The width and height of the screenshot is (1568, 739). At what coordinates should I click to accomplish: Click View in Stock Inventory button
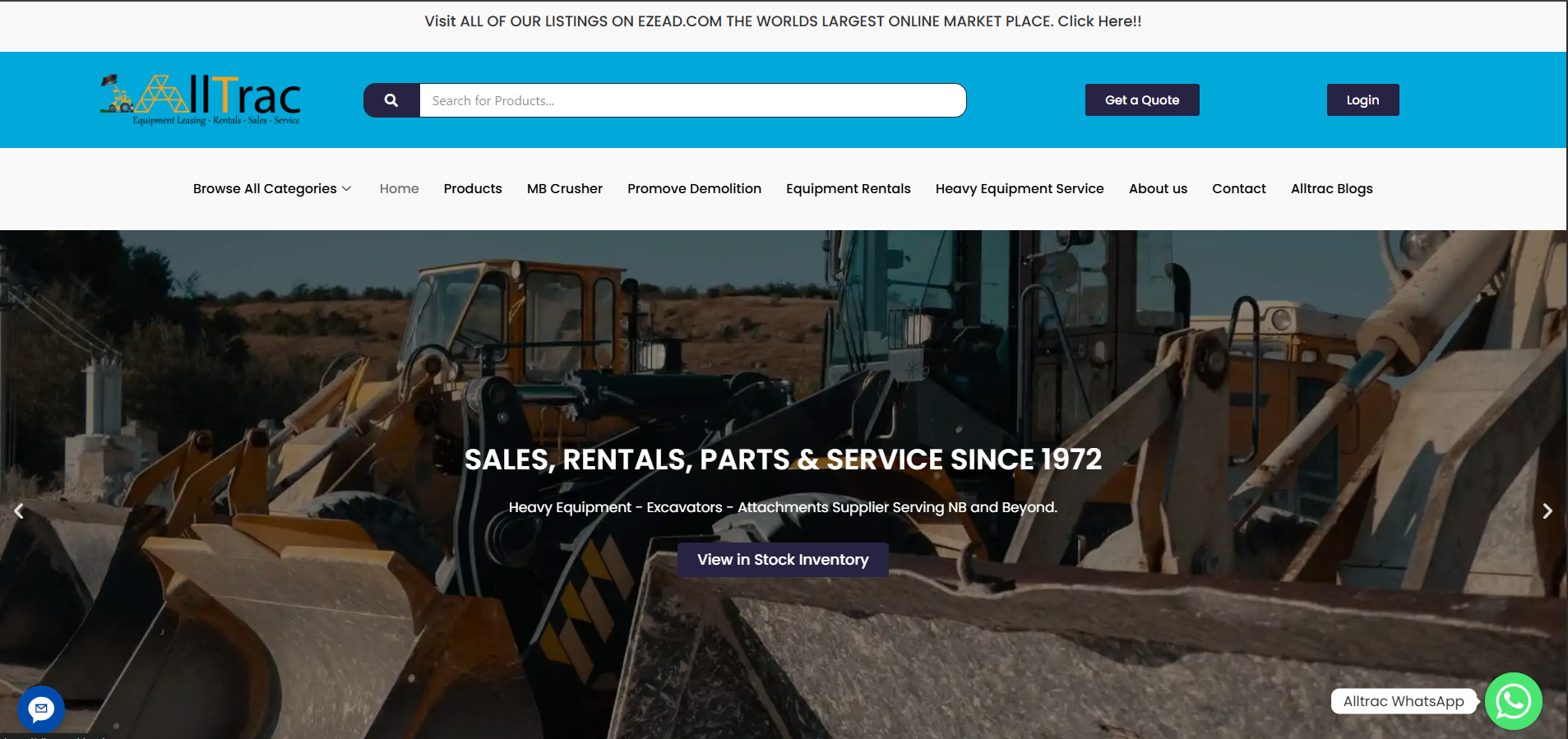tap(783, 560)
